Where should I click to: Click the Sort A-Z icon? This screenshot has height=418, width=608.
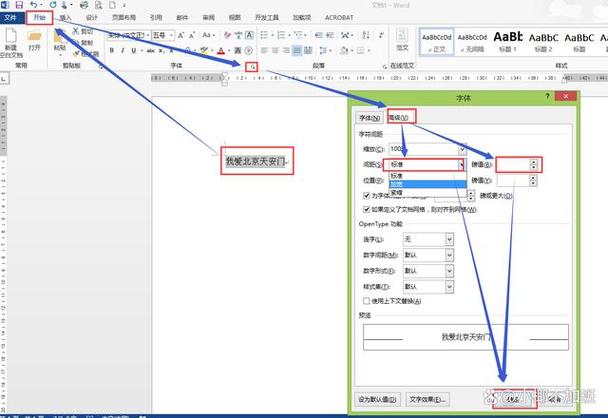pos(366,35)
